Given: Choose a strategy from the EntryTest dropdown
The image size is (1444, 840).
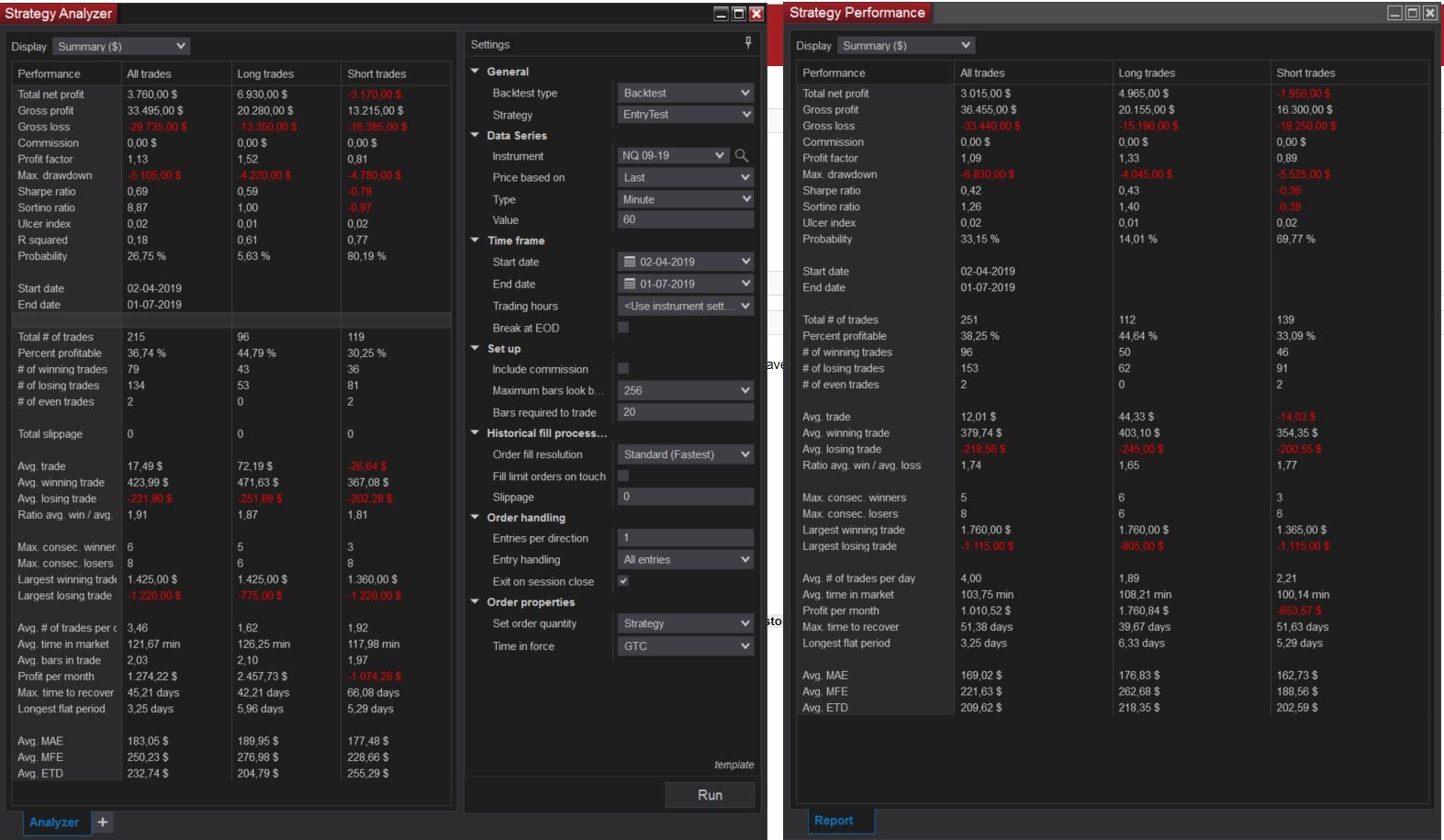Looking at the screenshot, I should tap(686, 115).
